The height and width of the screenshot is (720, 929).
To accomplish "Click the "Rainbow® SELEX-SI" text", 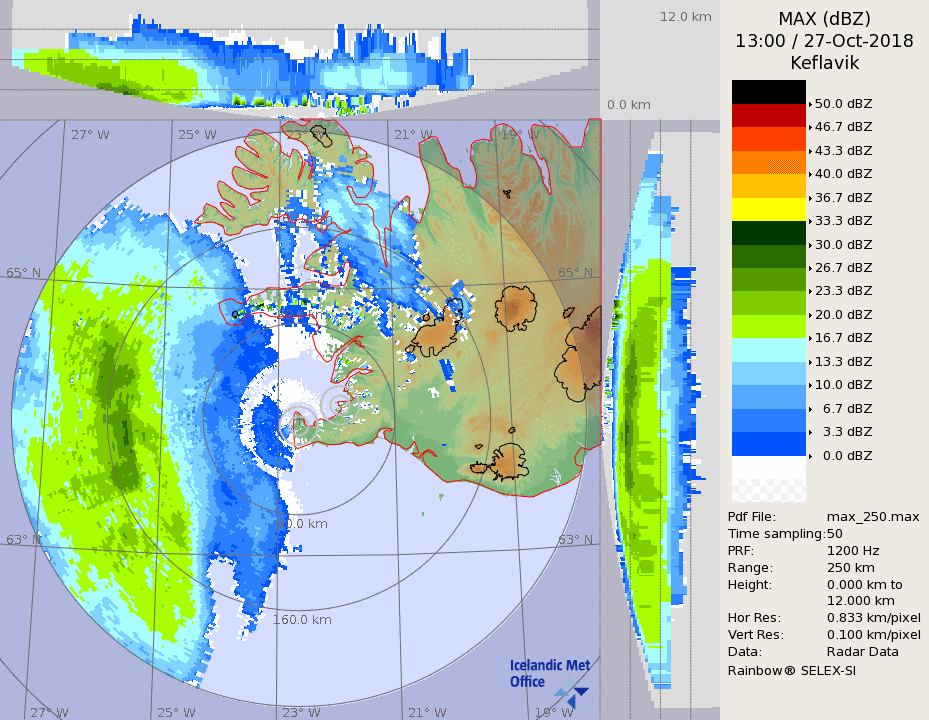I will pyautogui.click(x=791, y=670).
